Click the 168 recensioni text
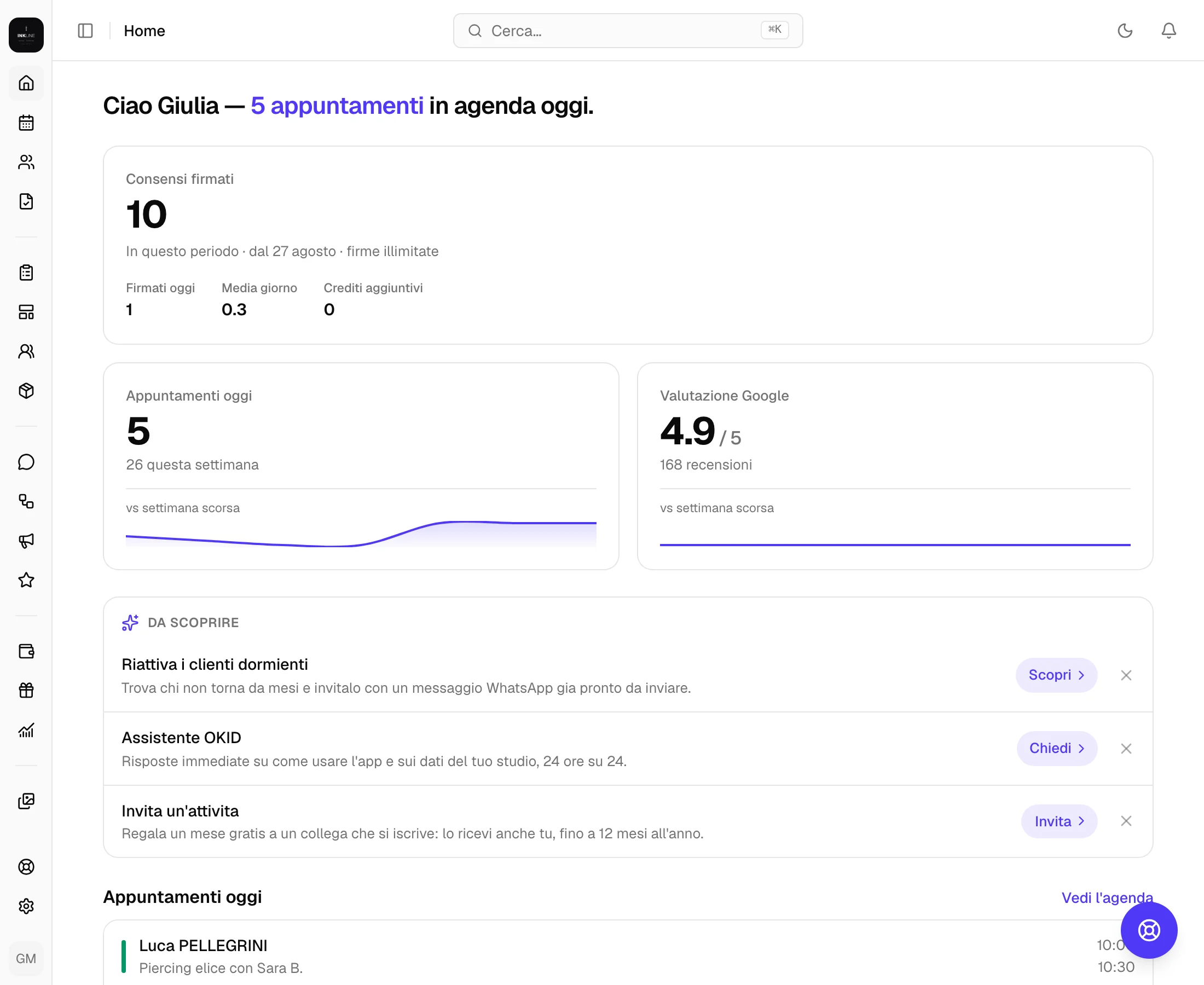This screenshot has width=1204, height=985. click(x=706, y=465)
